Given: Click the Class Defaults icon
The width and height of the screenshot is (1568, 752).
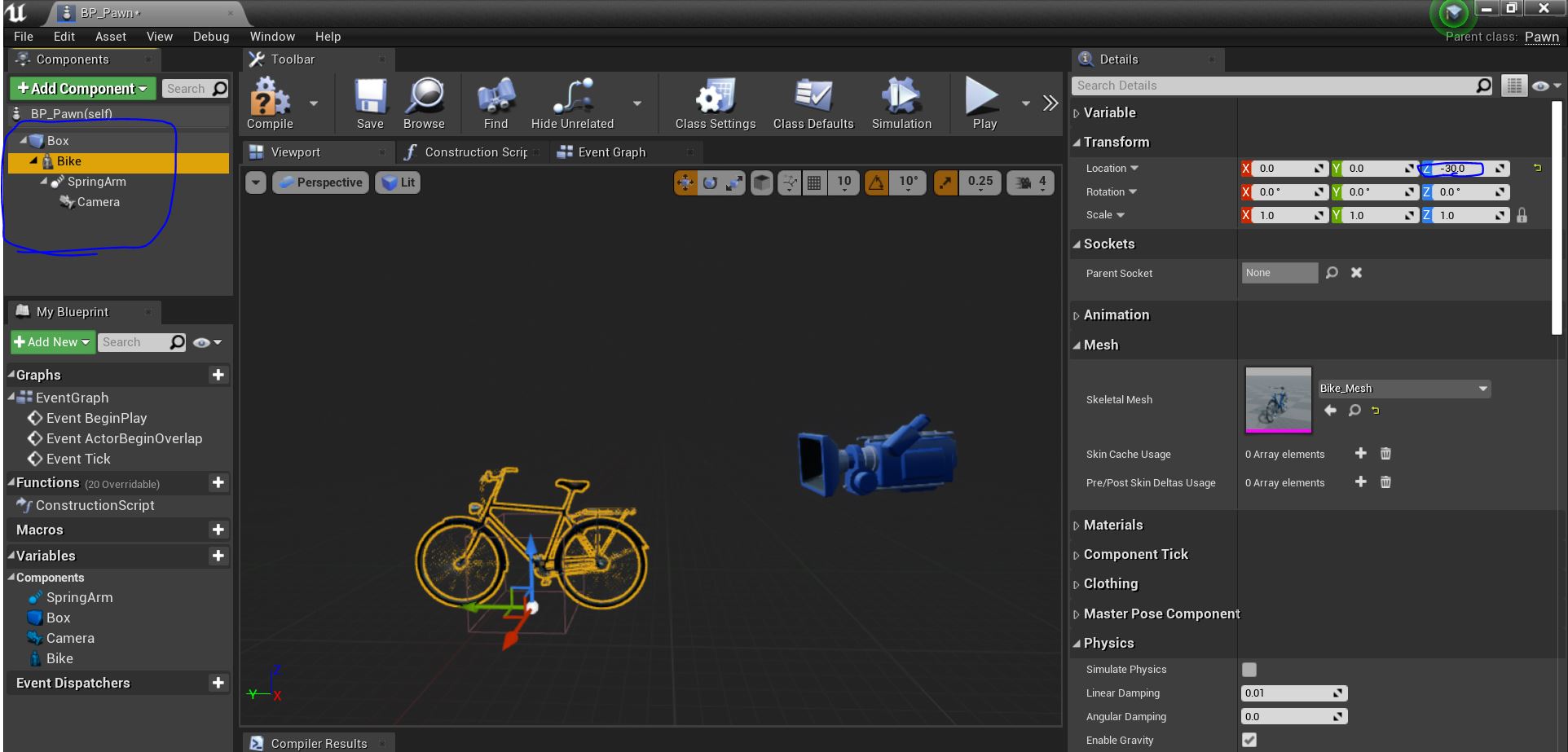Looking at the screenshot, I should [813, 98].
